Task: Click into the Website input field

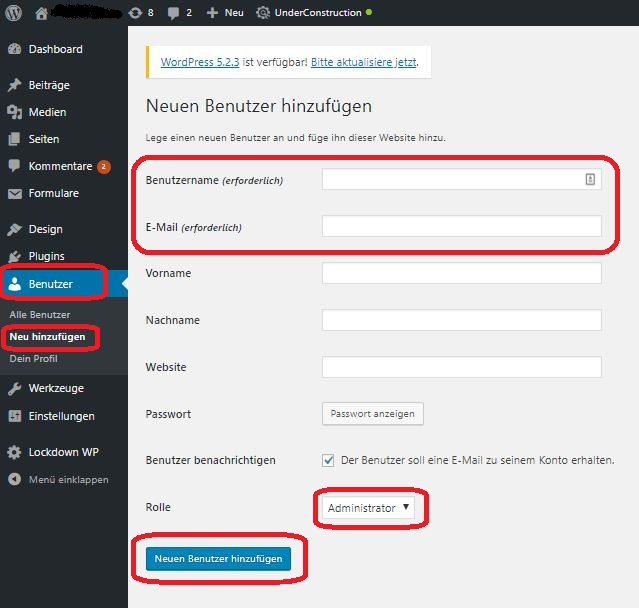Action: pos(462,367)
